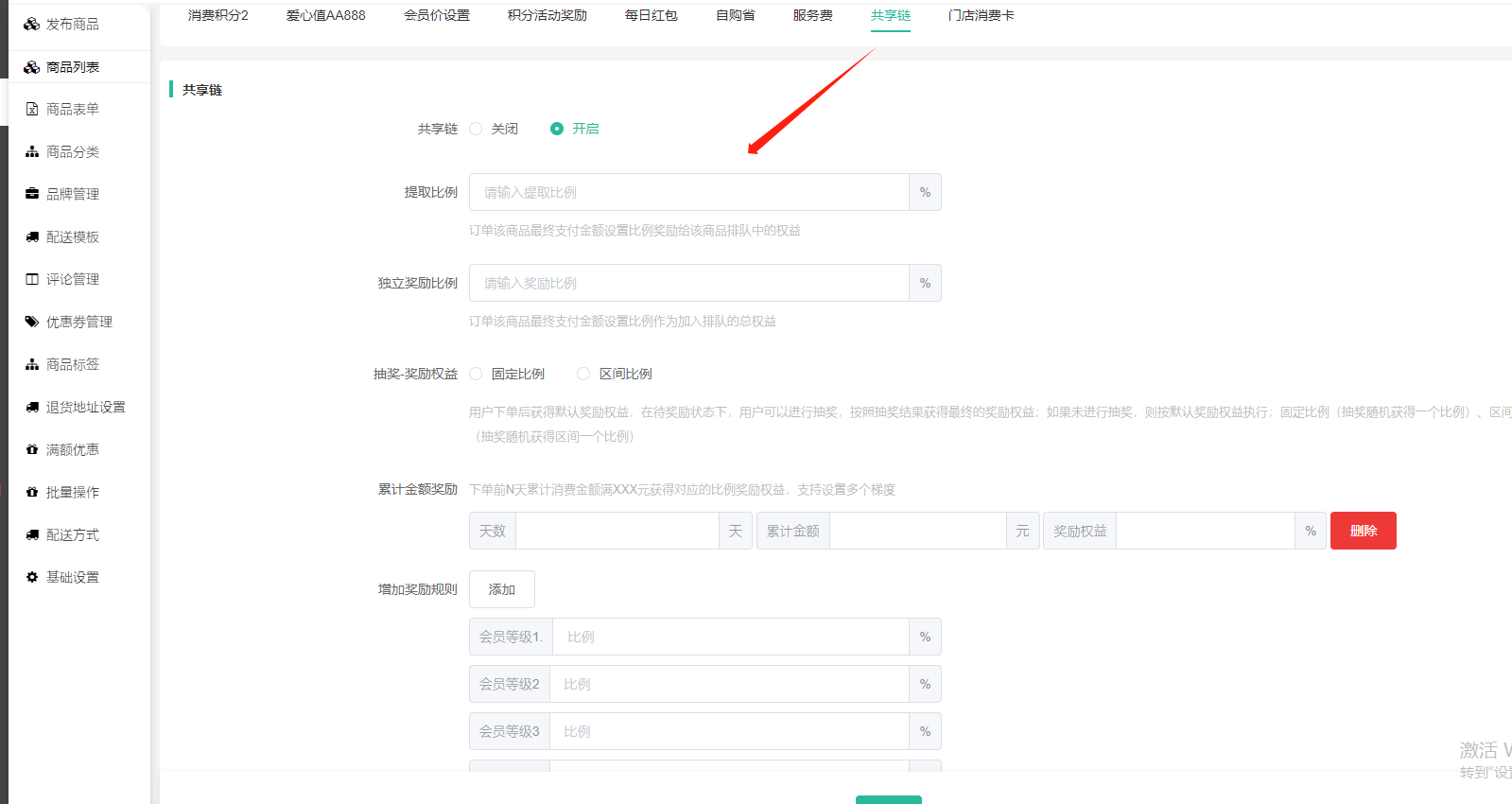Click the 发布商品 sidebar icon

(32, 25)
